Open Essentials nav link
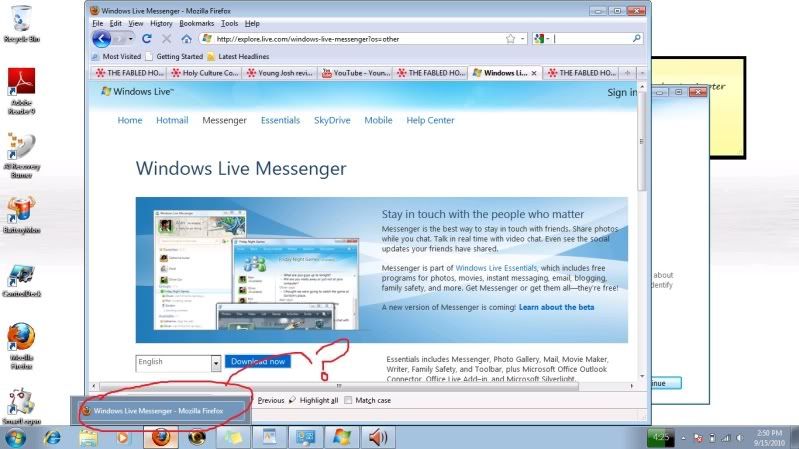Viewport: 799px width, 449px height. click(x=280, y=120)
